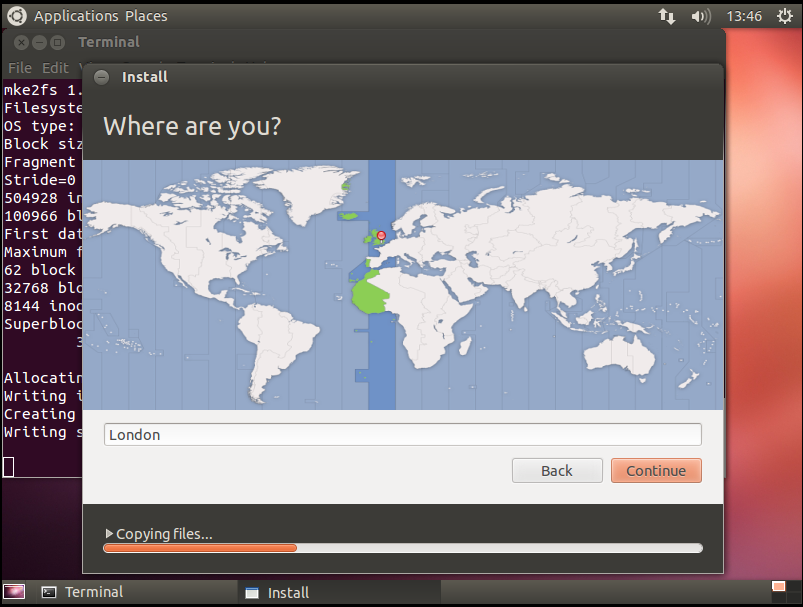Maximize the Terminal window
The width and height of the screenshot is (803, 607).
pyautogui.click(x=57, y=42)
